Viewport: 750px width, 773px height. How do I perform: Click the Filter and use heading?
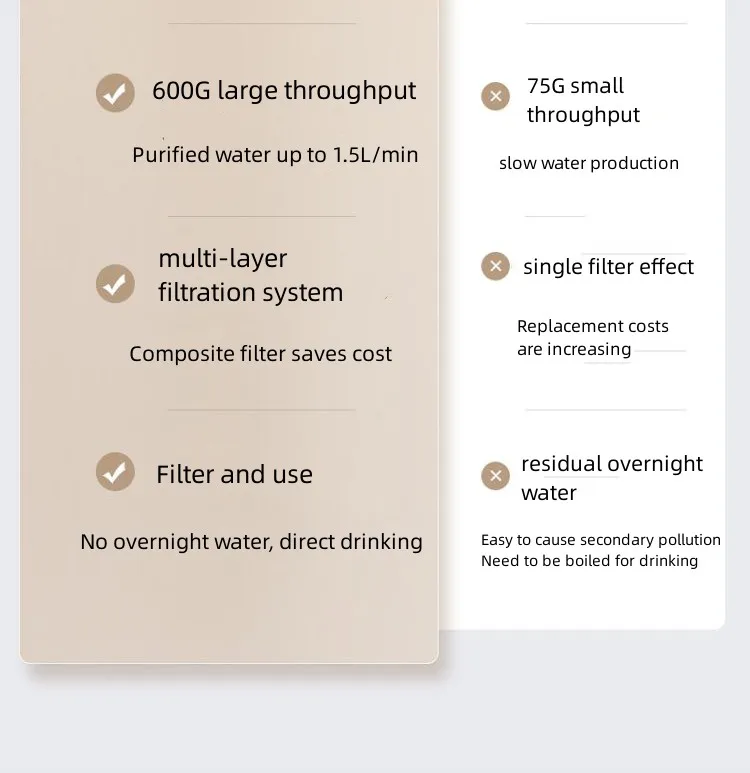click(x=234, y=474)
